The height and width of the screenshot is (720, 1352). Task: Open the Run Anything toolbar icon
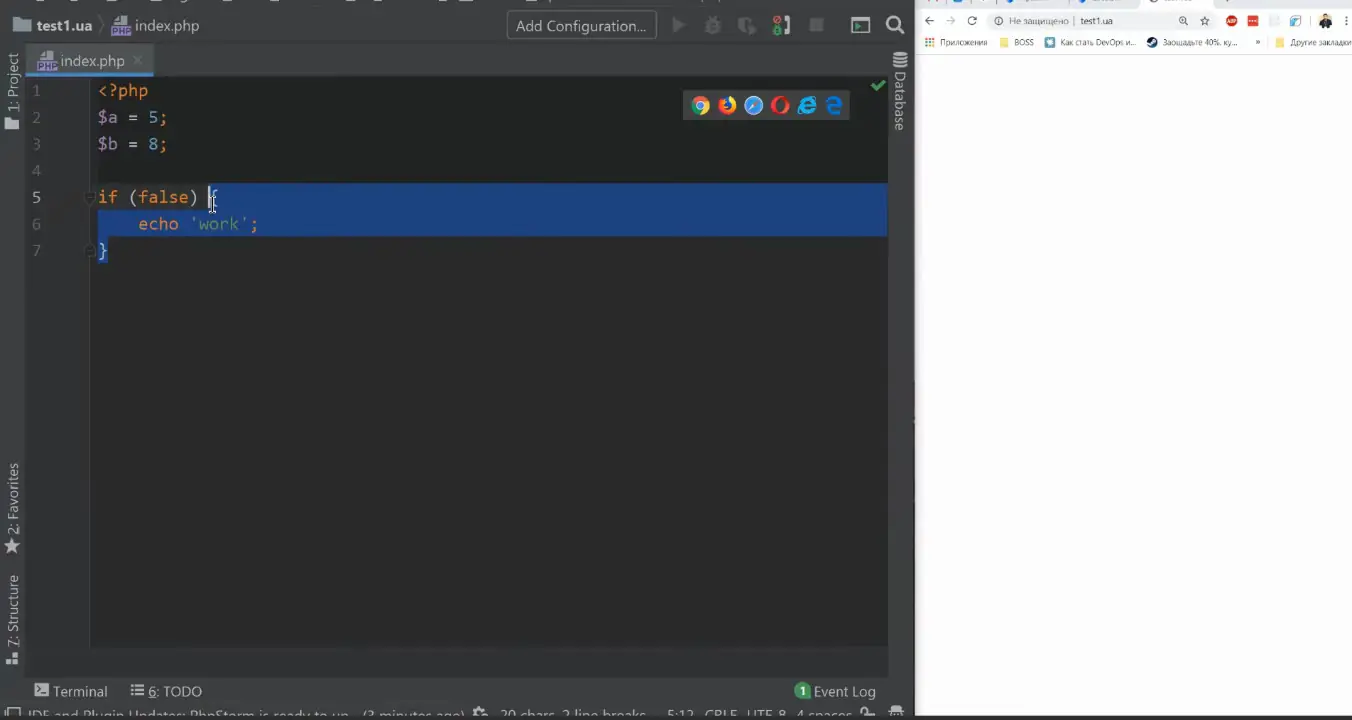coord(860,26)
